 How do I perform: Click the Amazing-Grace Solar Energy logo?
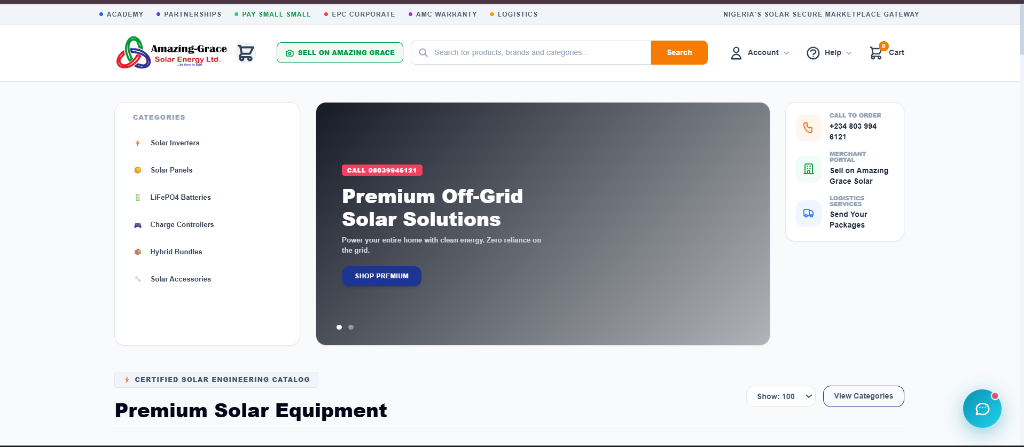coord(172,52)
